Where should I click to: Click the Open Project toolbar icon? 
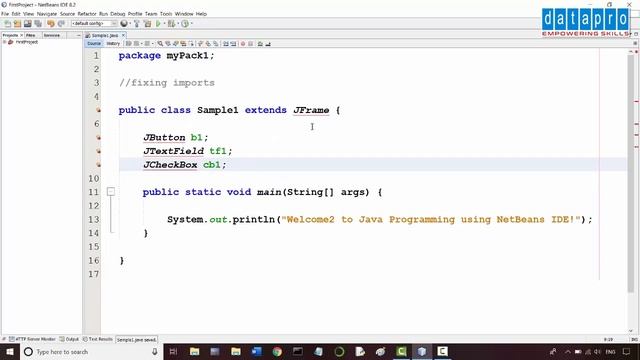[x=27, y=24]
